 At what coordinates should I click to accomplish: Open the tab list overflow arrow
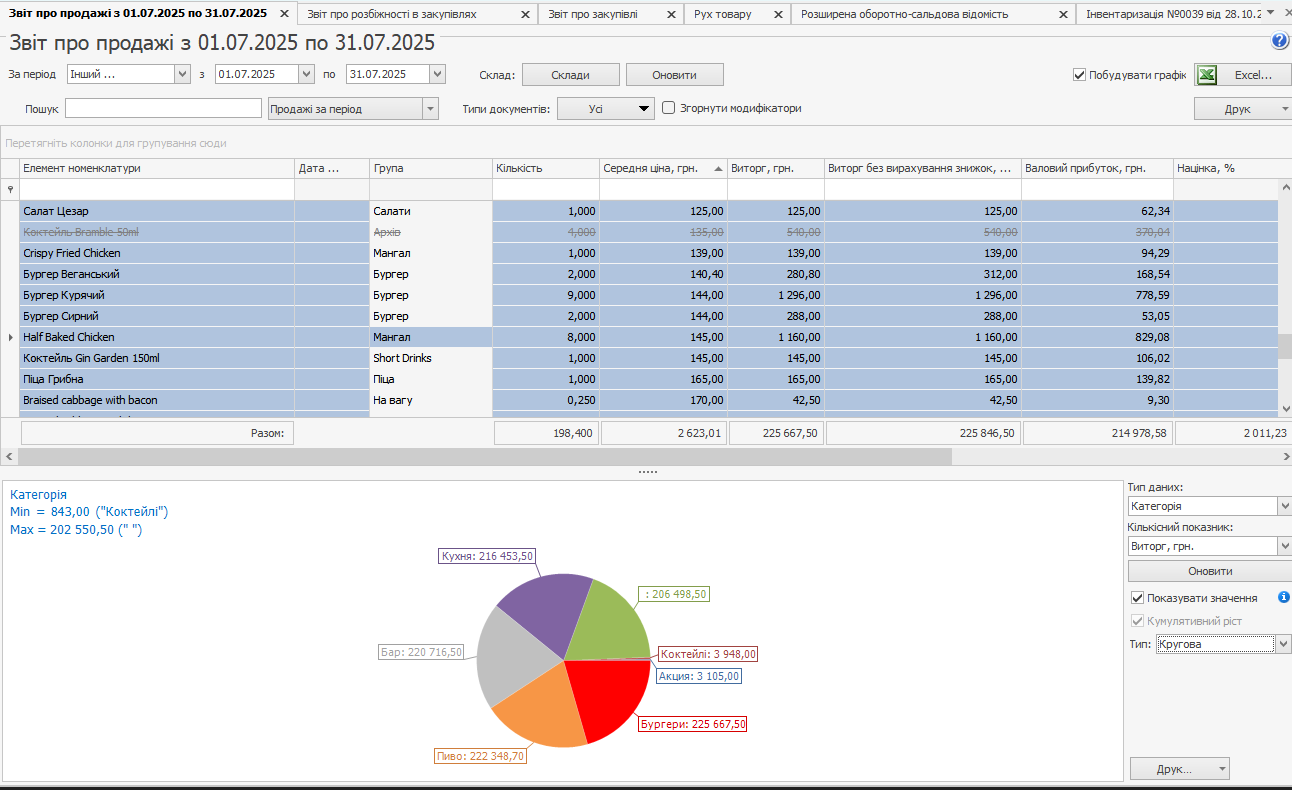(x=1270, y=13)
